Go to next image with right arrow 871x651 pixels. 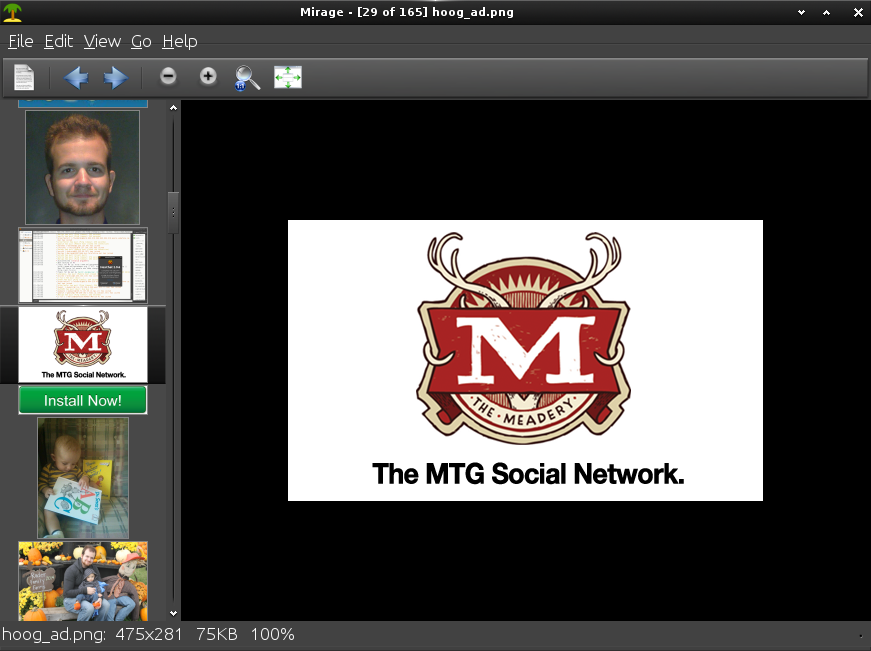point(116,77)
